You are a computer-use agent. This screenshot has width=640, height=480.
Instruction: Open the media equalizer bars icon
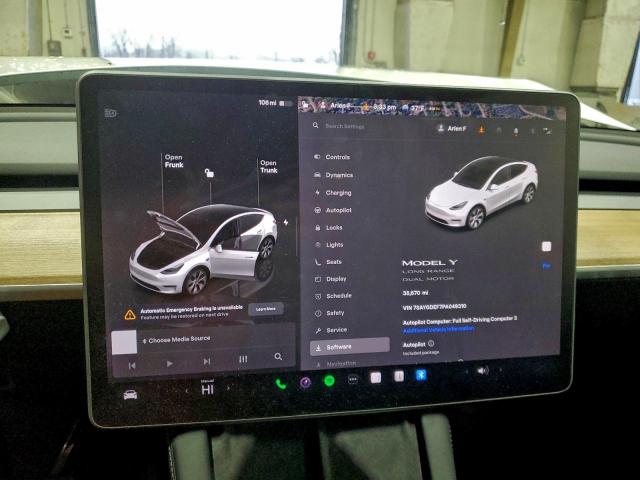pyautogui.click(x=243, y=359)
